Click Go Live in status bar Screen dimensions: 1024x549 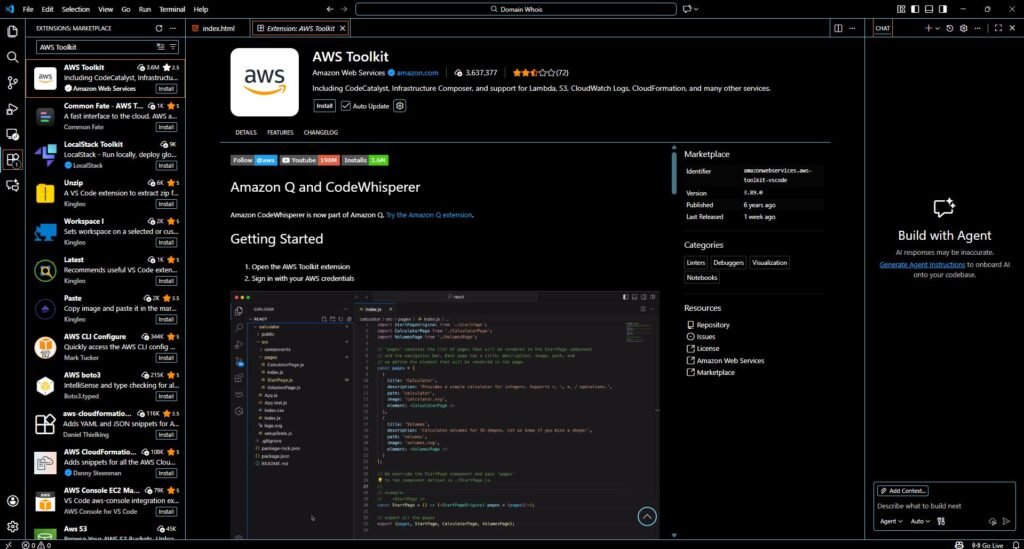coord(987,544)
